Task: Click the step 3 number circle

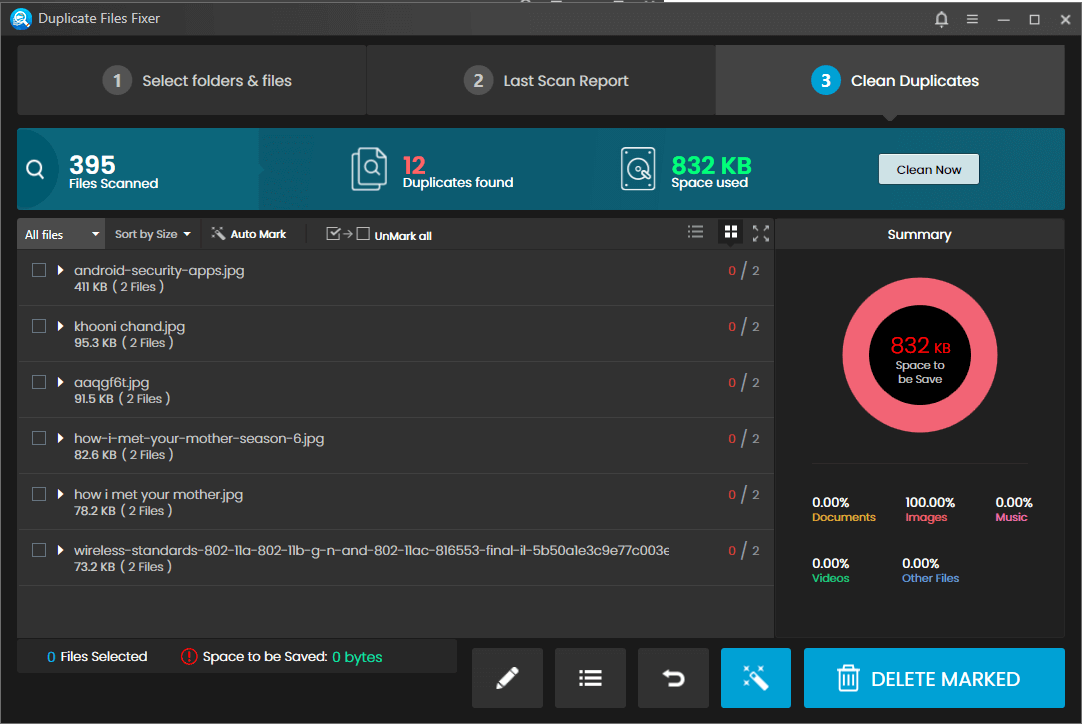Action: point(825,81)
